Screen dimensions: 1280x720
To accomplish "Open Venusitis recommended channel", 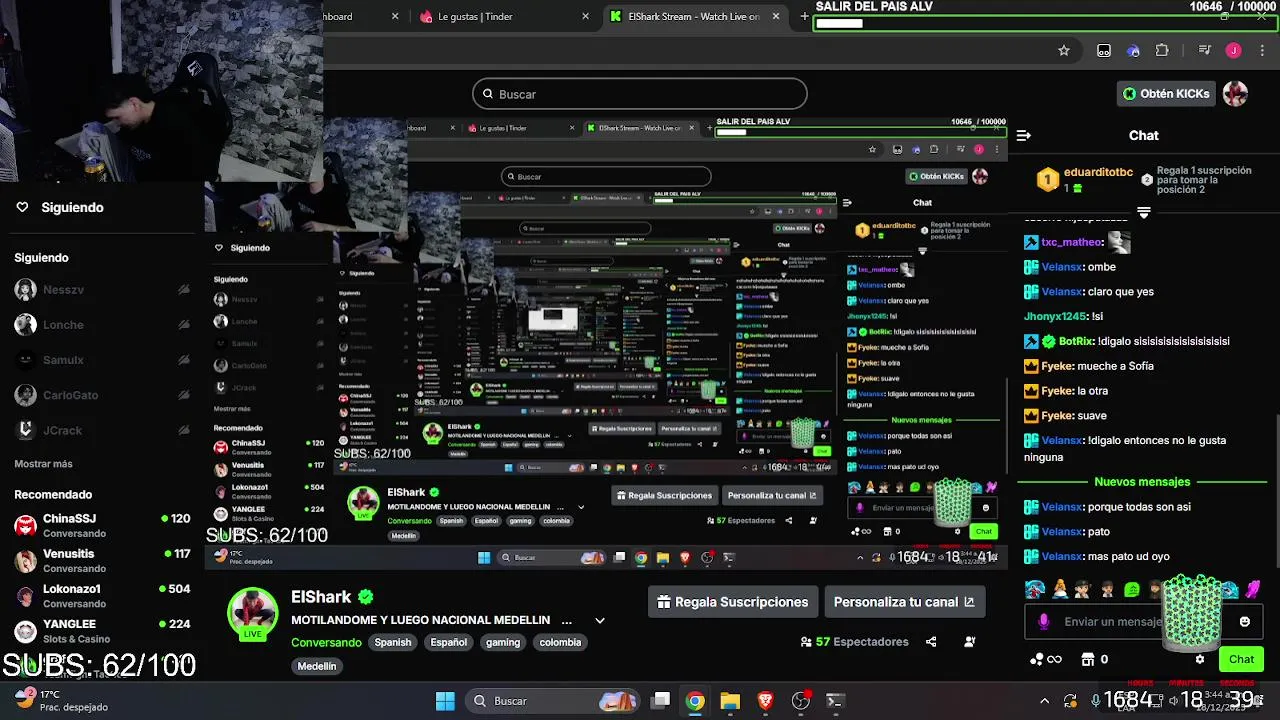I will [102, 561].
